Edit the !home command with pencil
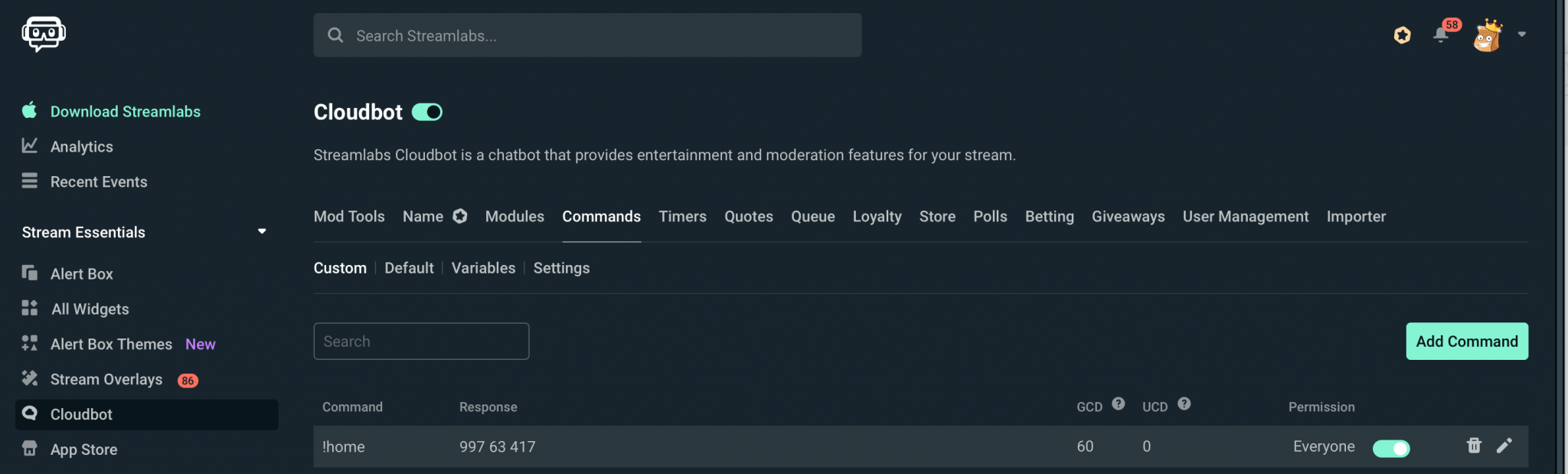The image size is (1568, 474). point(1504,446)
